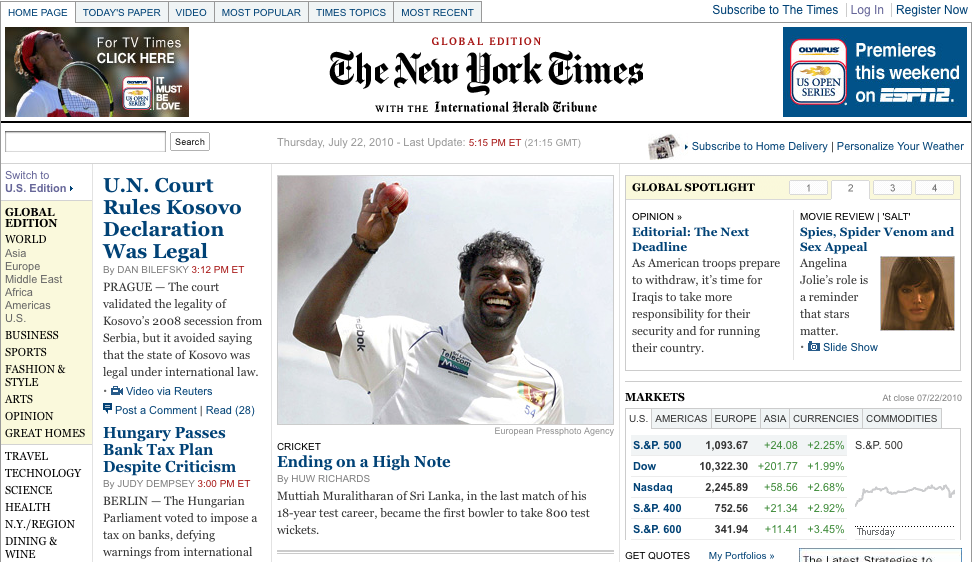Open the Arts section
The image size is (974, 562).
pyautogui.click(x=19, y=399)
